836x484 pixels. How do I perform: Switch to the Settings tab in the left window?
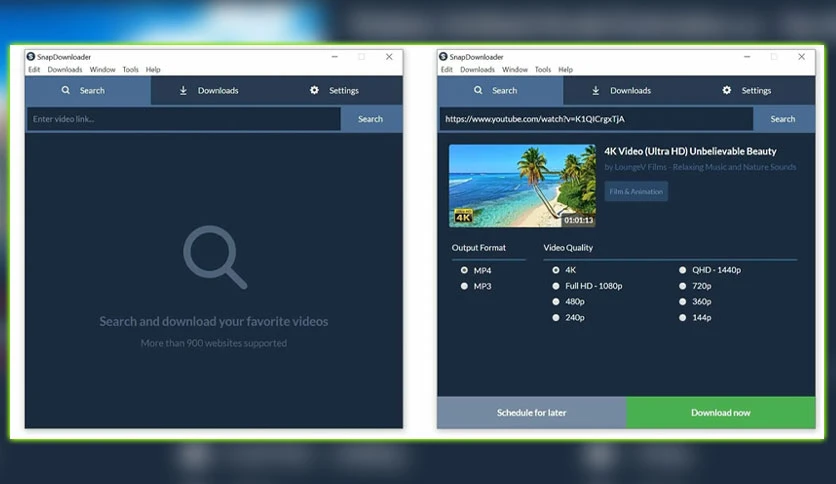pyautogui.click(x=340, y=90)
